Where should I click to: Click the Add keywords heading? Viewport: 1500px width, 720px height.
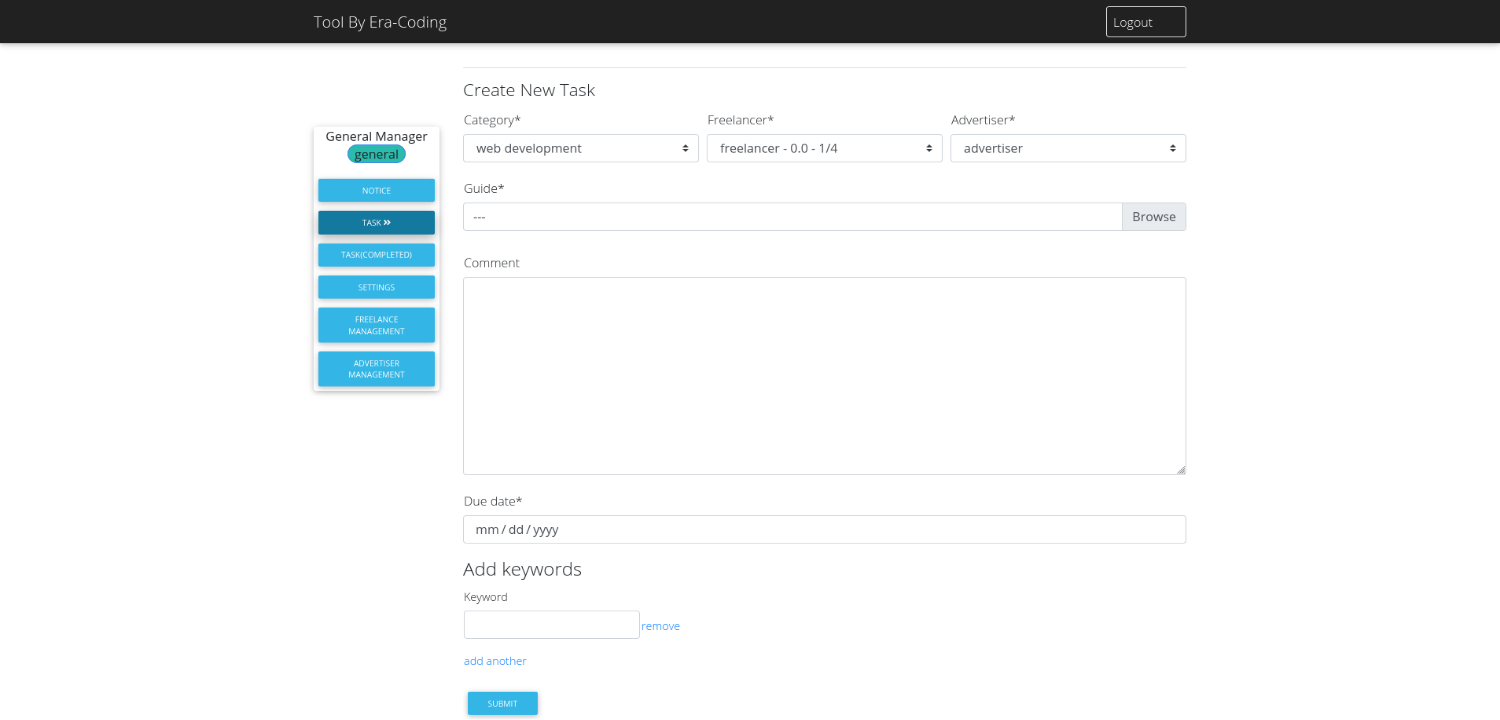(522, 569)
